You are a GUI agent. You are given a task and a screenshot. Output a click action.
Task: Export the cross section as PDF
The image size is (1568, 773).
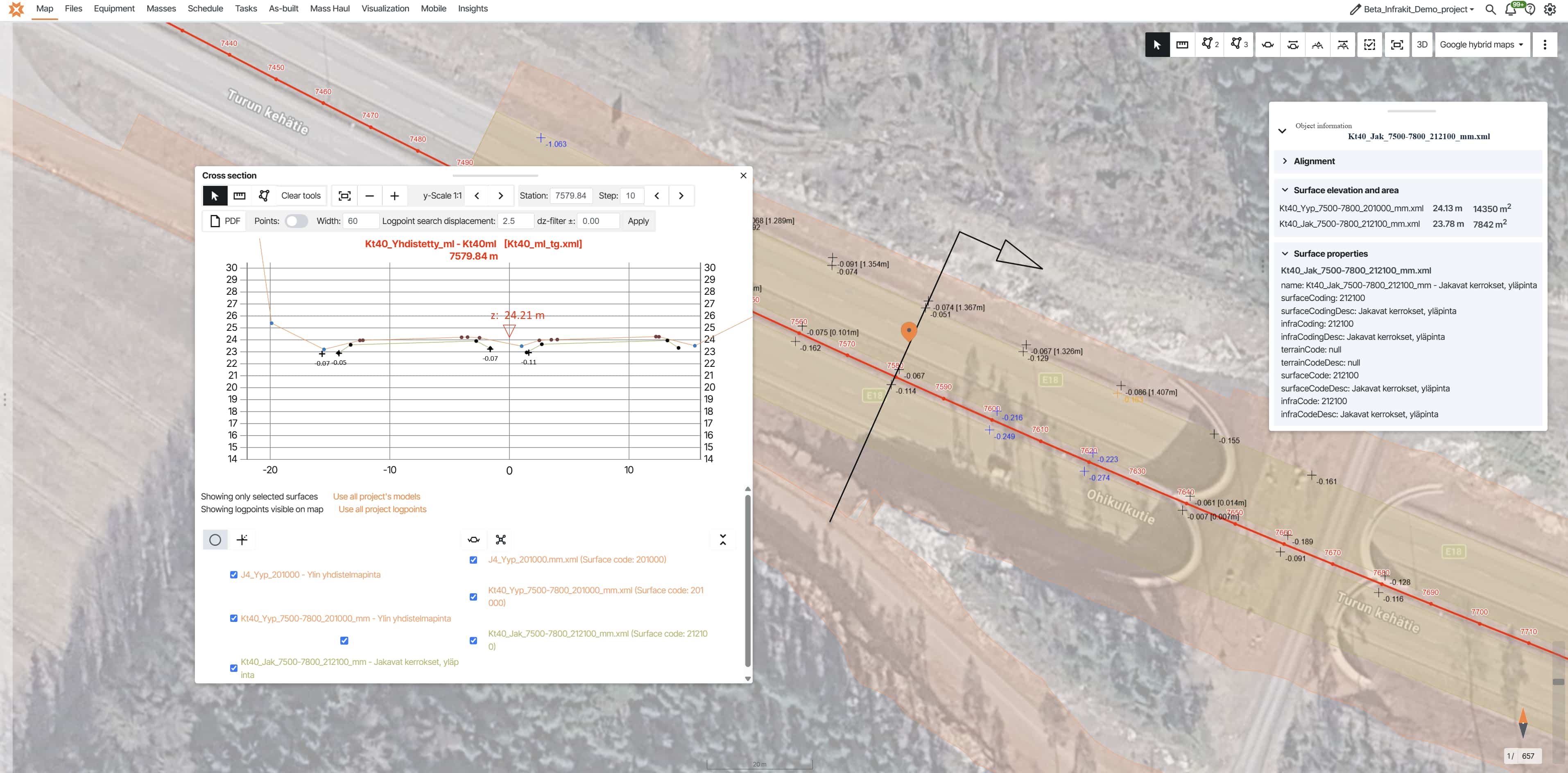[224, 221]
